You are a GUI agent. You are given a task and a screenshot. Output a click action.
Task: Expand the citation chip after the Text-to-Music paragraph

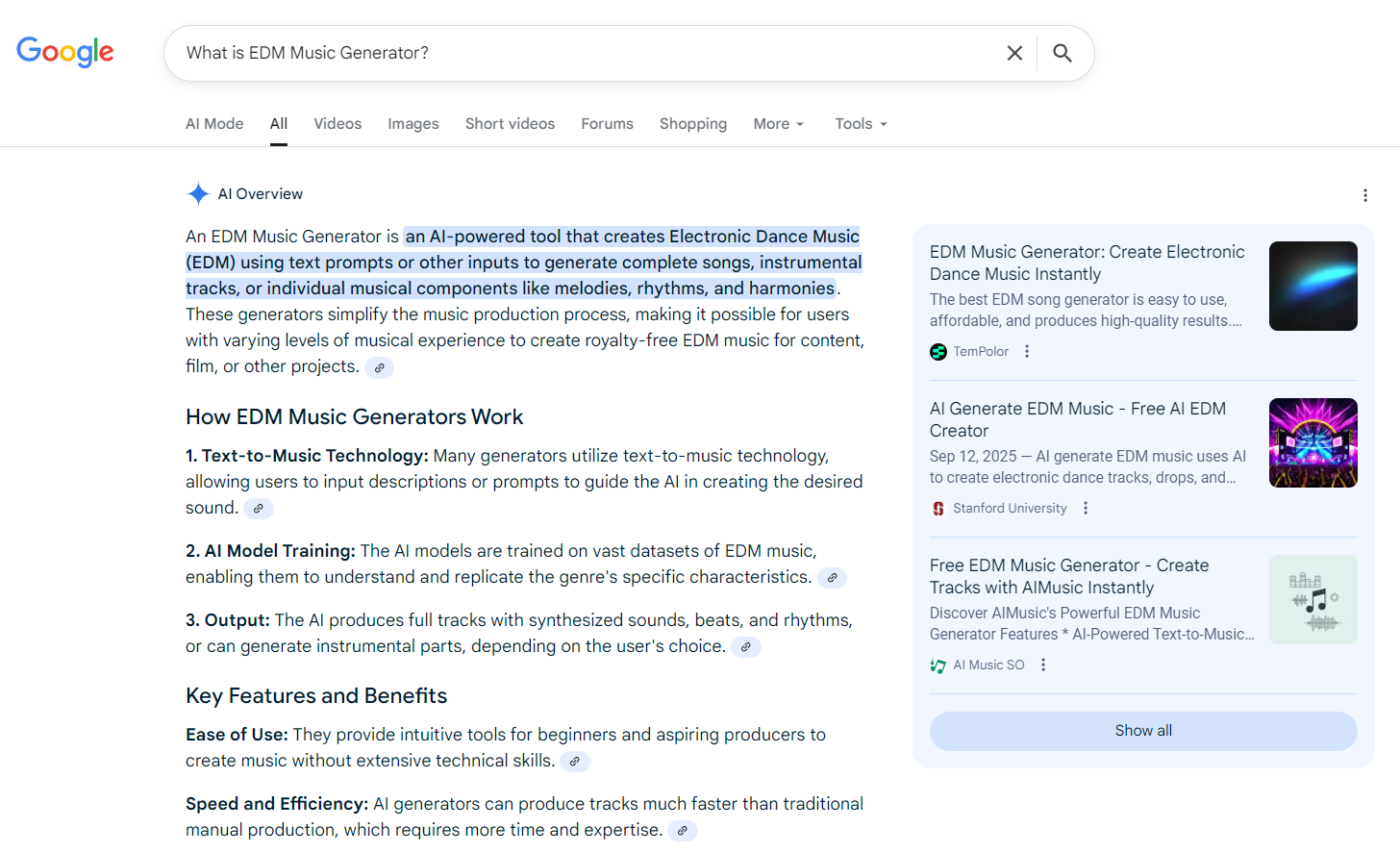tap(258, 508)
